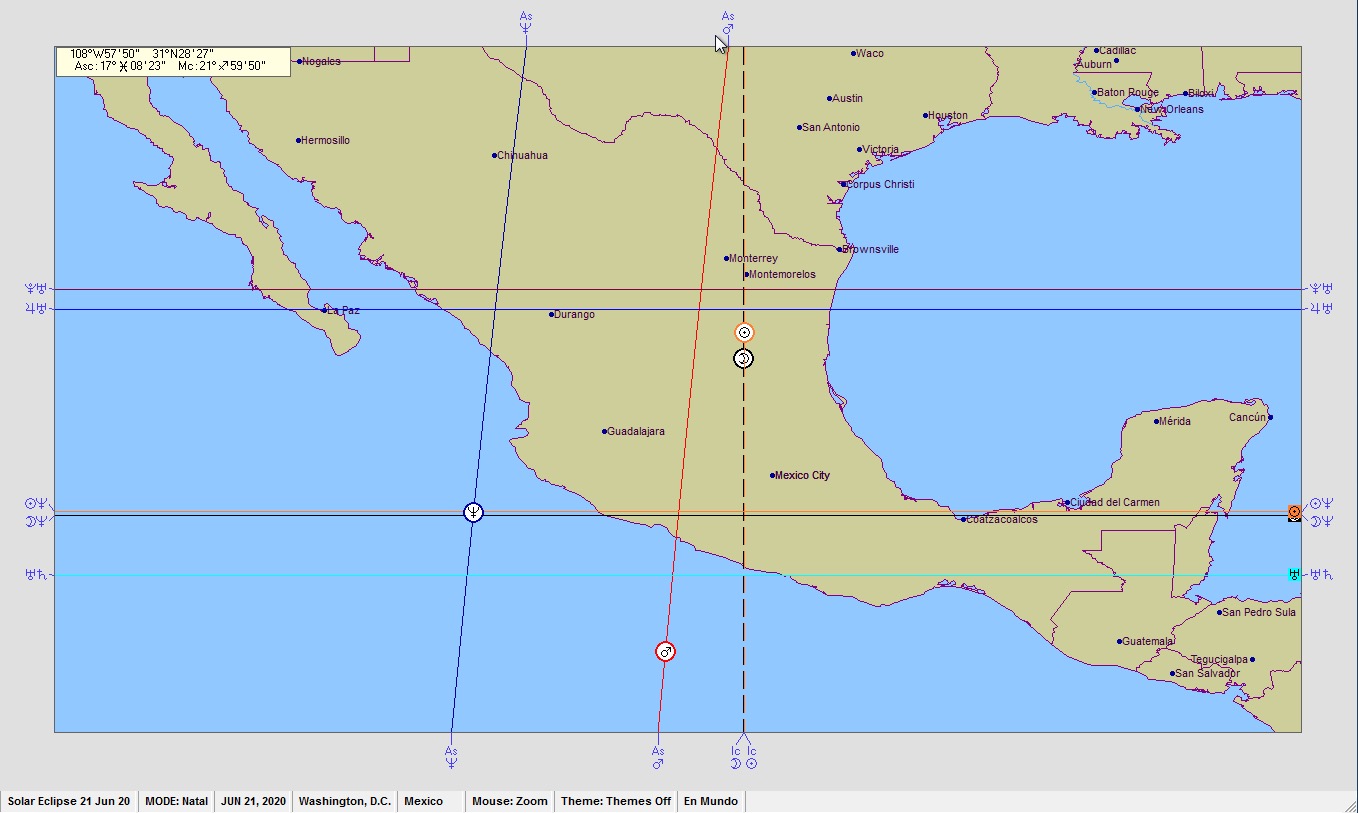Click the Washington, D.C. location field
The height and width of the screenshot is (813, 1358).
344,801
